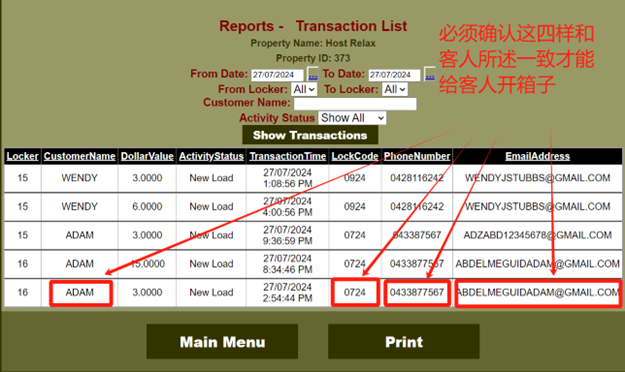Click the From Date text field
The image size is (625, 372).
(x=277, y=75)
